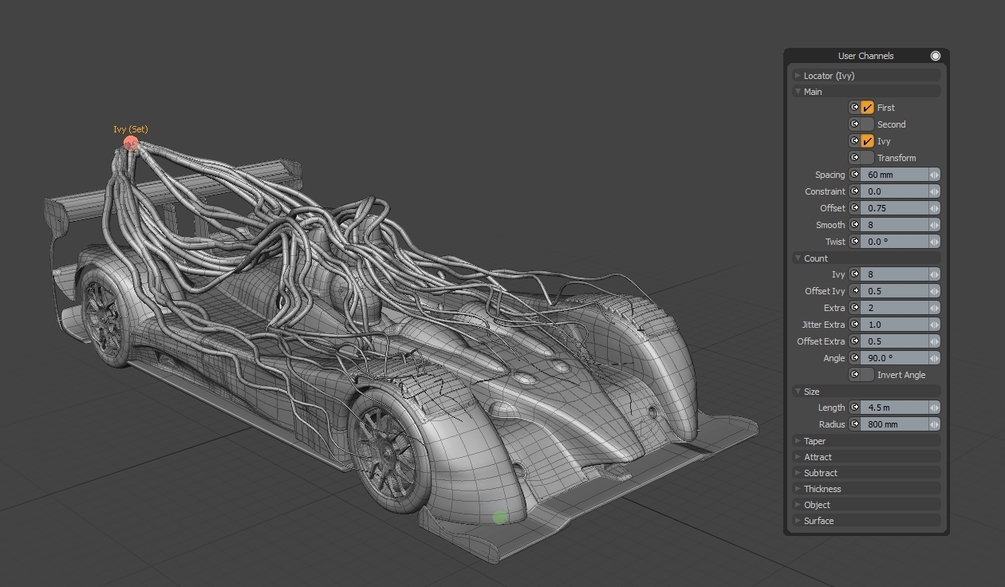The height and width of the screenshot is (587, 1005).
Task: Click the Offset field showing 0.75
Action: (x=894, y=208)
